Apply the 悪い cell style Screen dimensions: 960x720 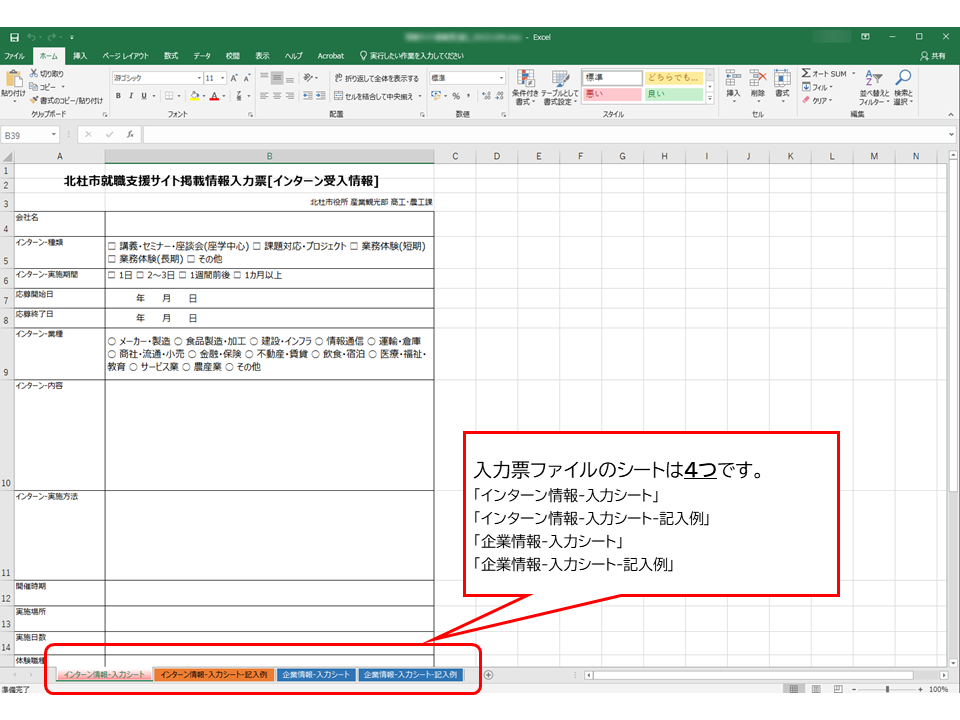612,94
